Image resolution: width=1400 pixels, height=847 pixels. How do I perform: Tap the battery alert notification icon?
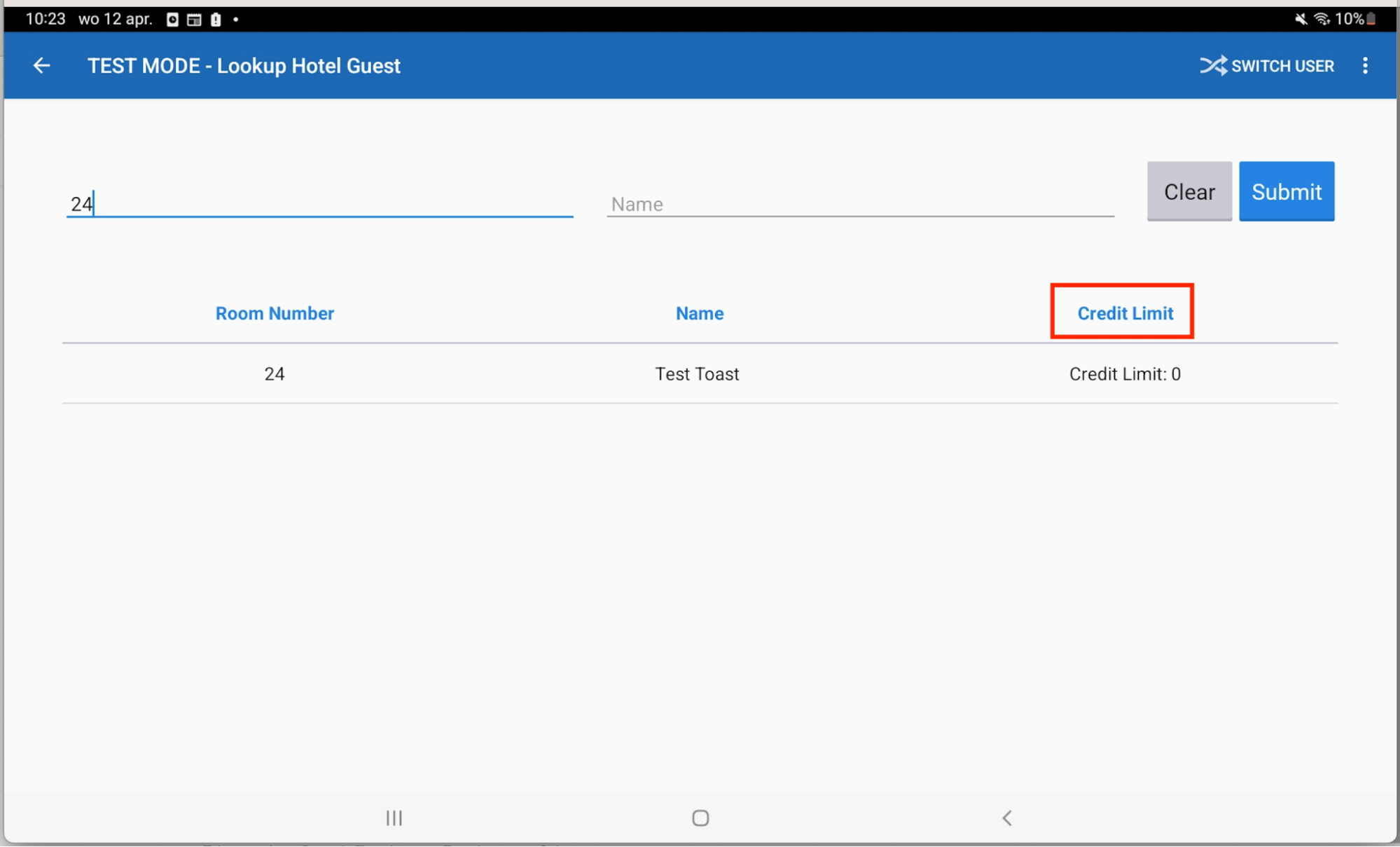215,20
